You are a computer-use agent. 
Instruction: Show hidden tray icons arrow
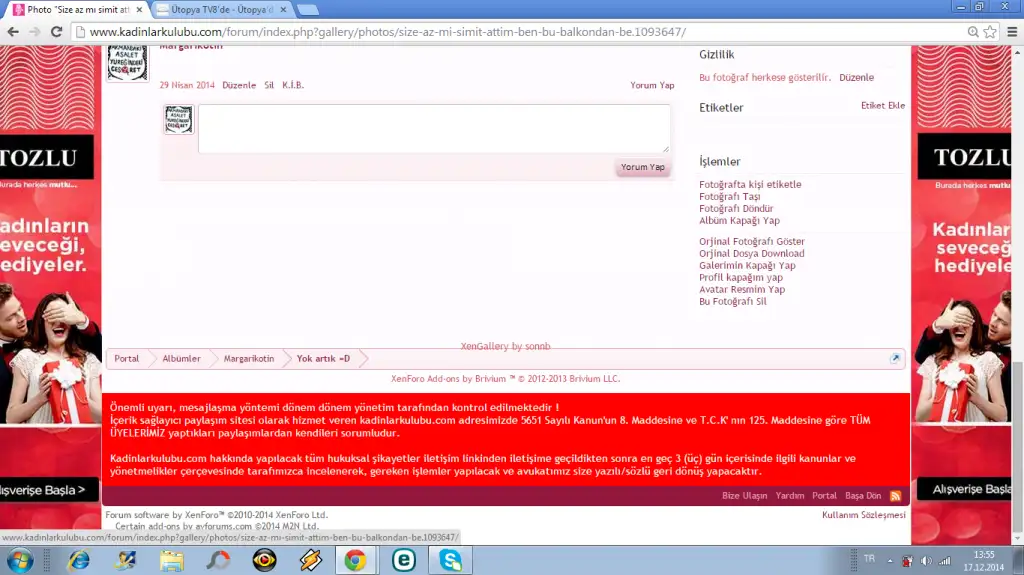click(x=889, y=561)
